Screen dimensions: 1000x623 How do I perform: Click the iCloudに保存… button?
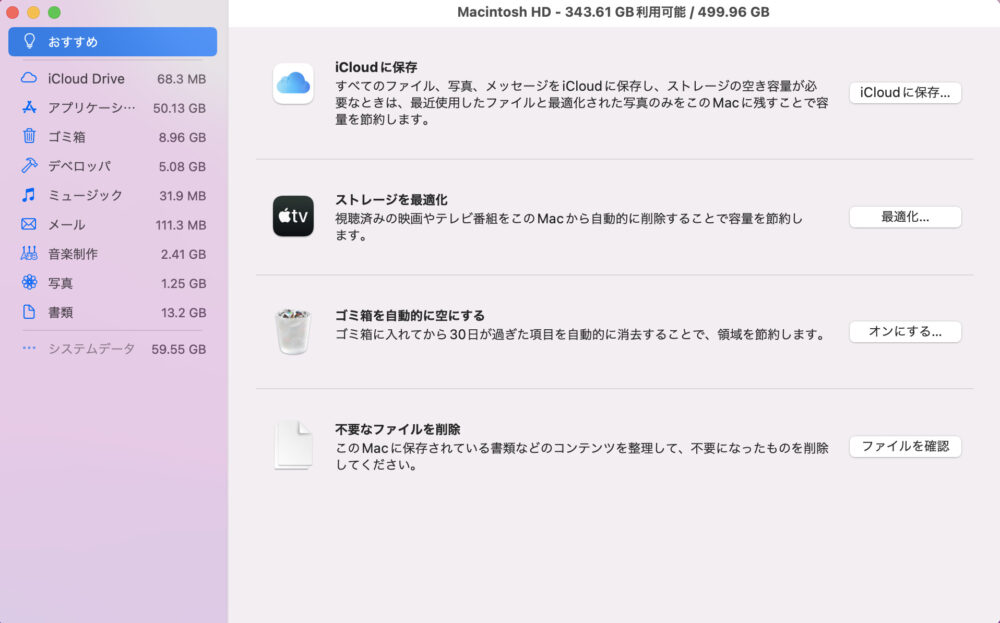click(905, 92)
